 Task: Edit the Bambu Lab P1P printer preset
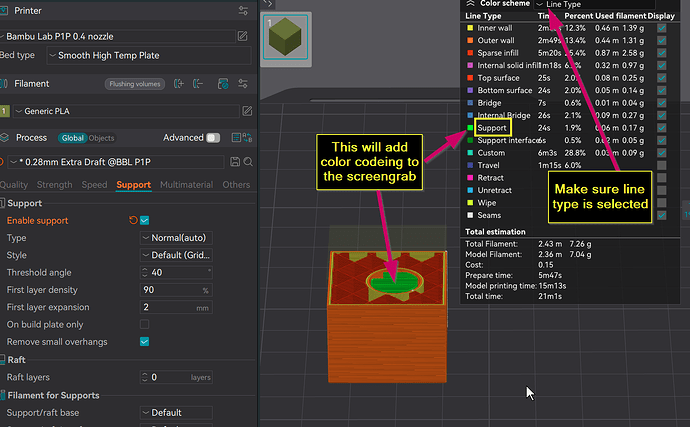242,36
